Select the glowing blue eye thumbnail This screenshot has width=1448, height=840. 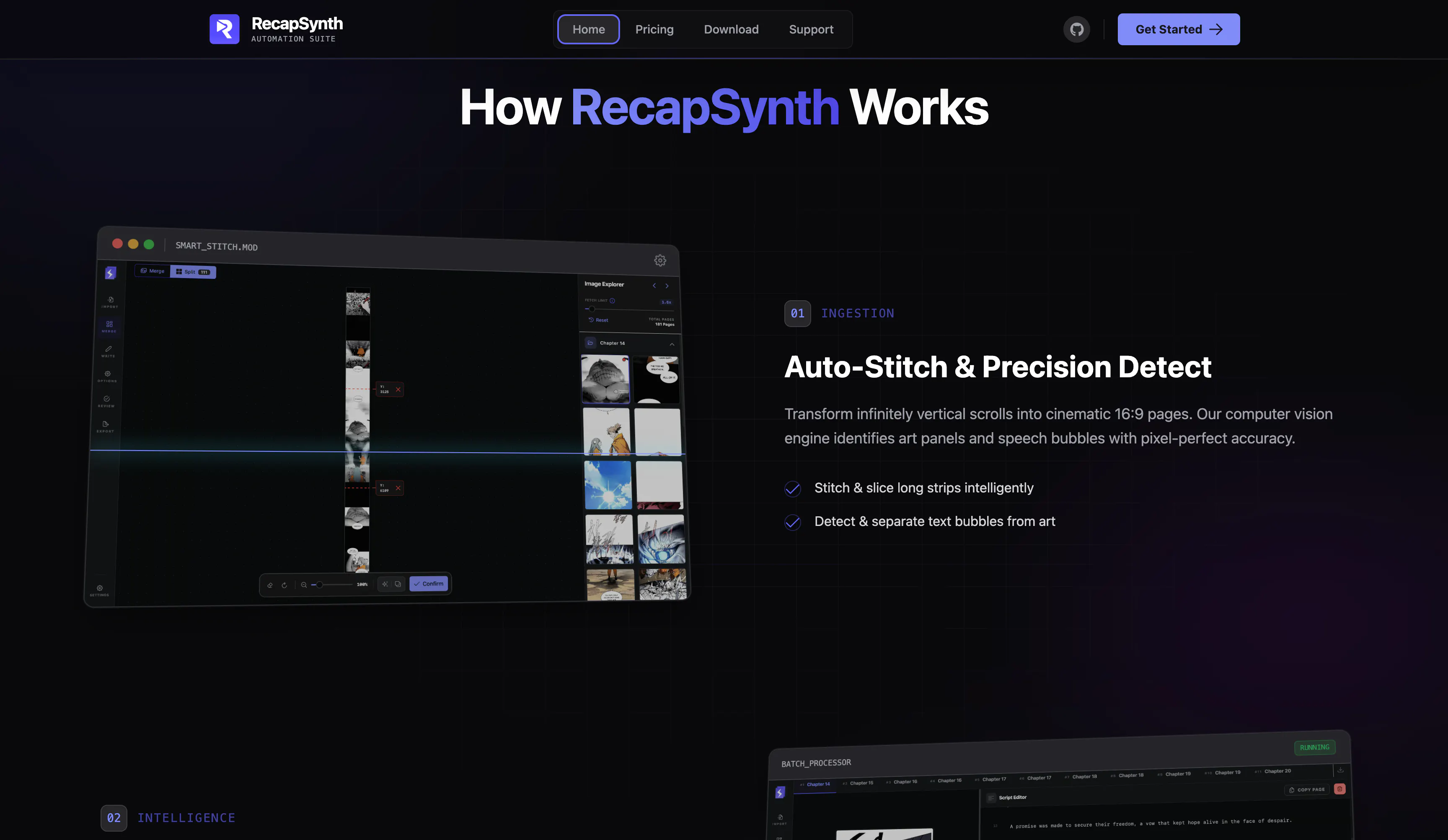662,539
